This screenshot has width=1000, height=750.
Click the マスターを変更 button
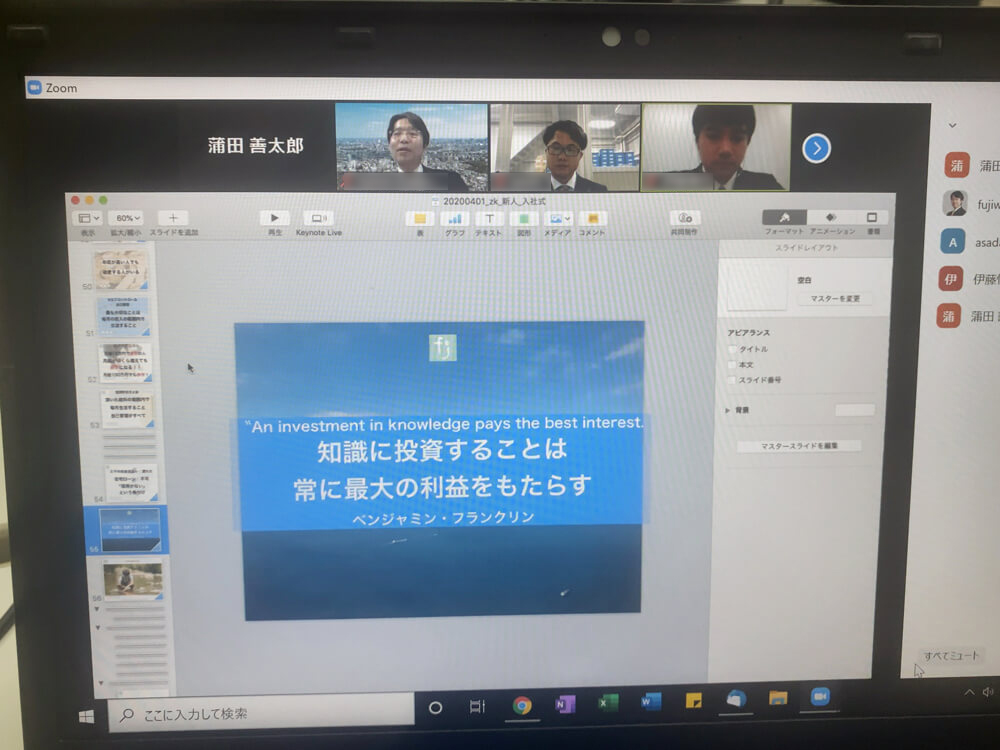tap(837, 298)
